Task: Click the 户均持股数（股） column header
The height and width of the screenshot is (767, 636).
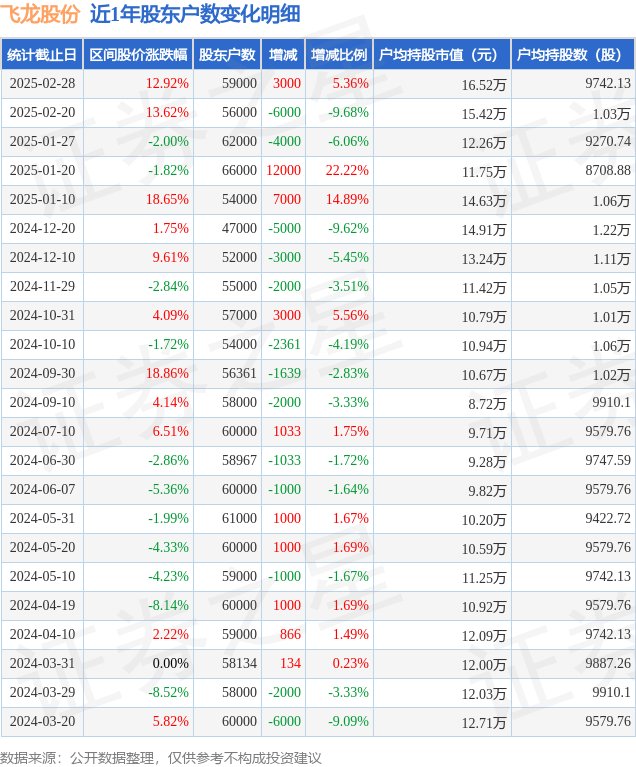Action: [x=573, y=55]
